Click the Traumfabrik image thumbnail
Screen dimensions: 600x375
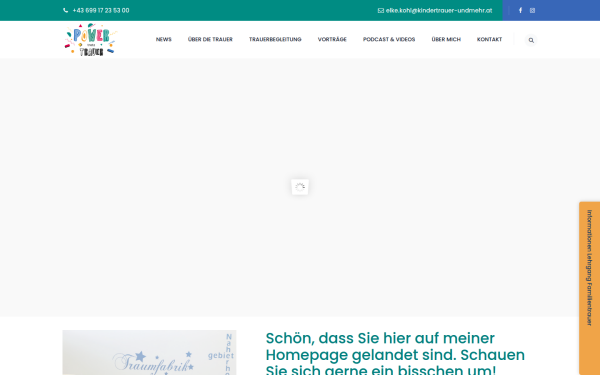(149, 352)
